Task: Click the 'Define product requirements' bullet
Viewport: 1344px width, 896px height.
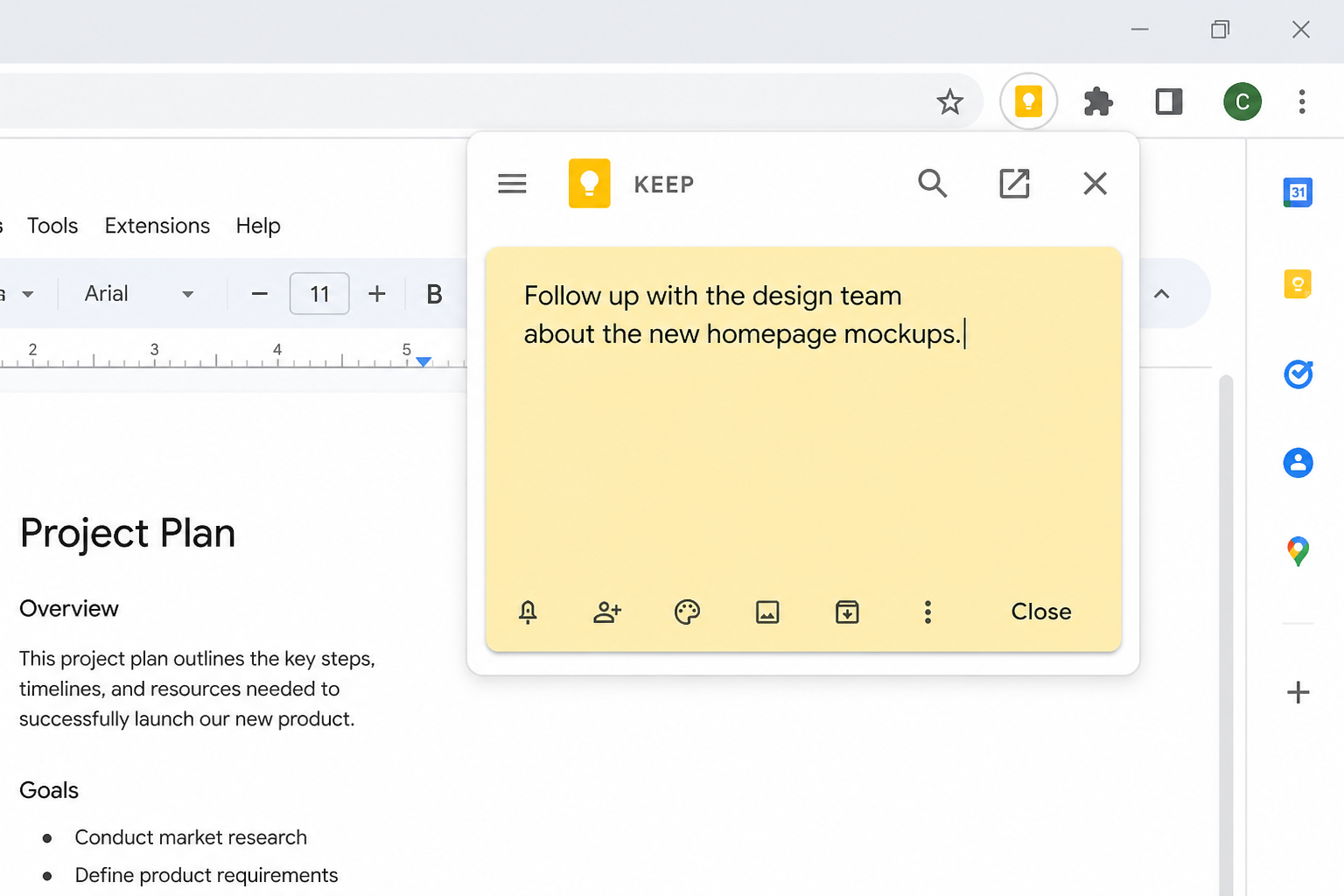Action: (206, 875)
